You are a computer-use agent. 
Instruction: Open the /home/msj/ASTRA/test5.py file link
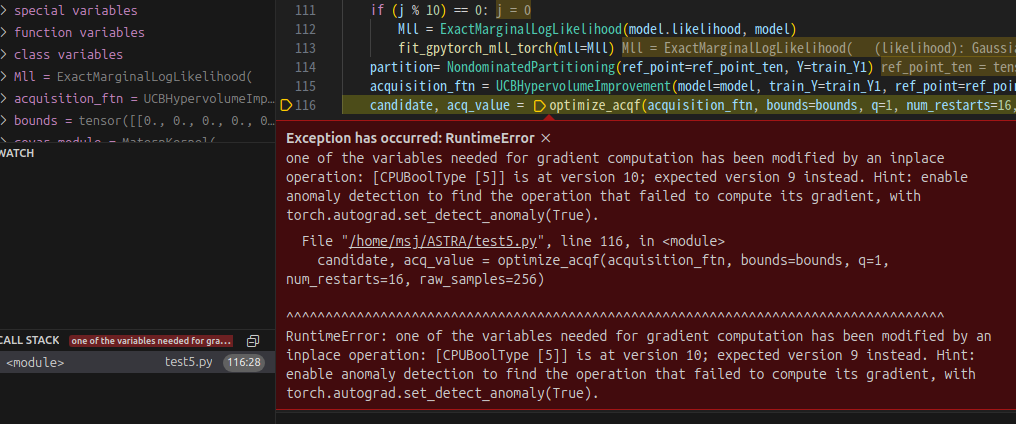click(443, 242)
